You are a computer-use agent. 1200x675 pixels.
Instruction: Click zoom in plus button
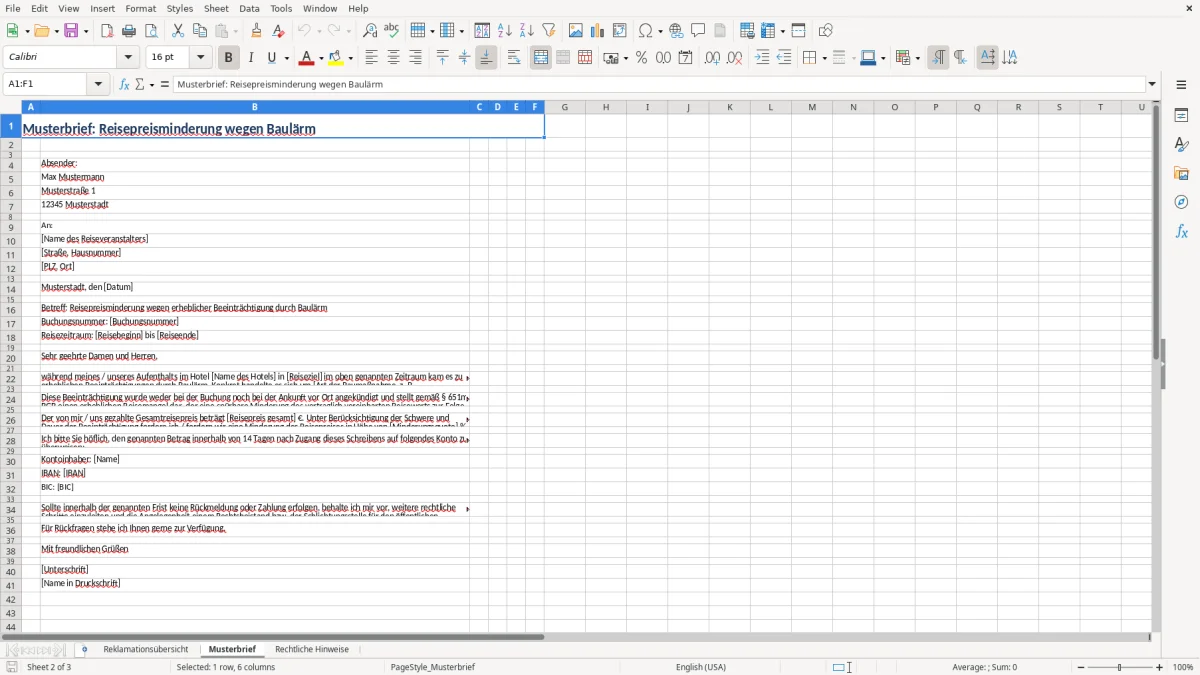pos(1160,667)
